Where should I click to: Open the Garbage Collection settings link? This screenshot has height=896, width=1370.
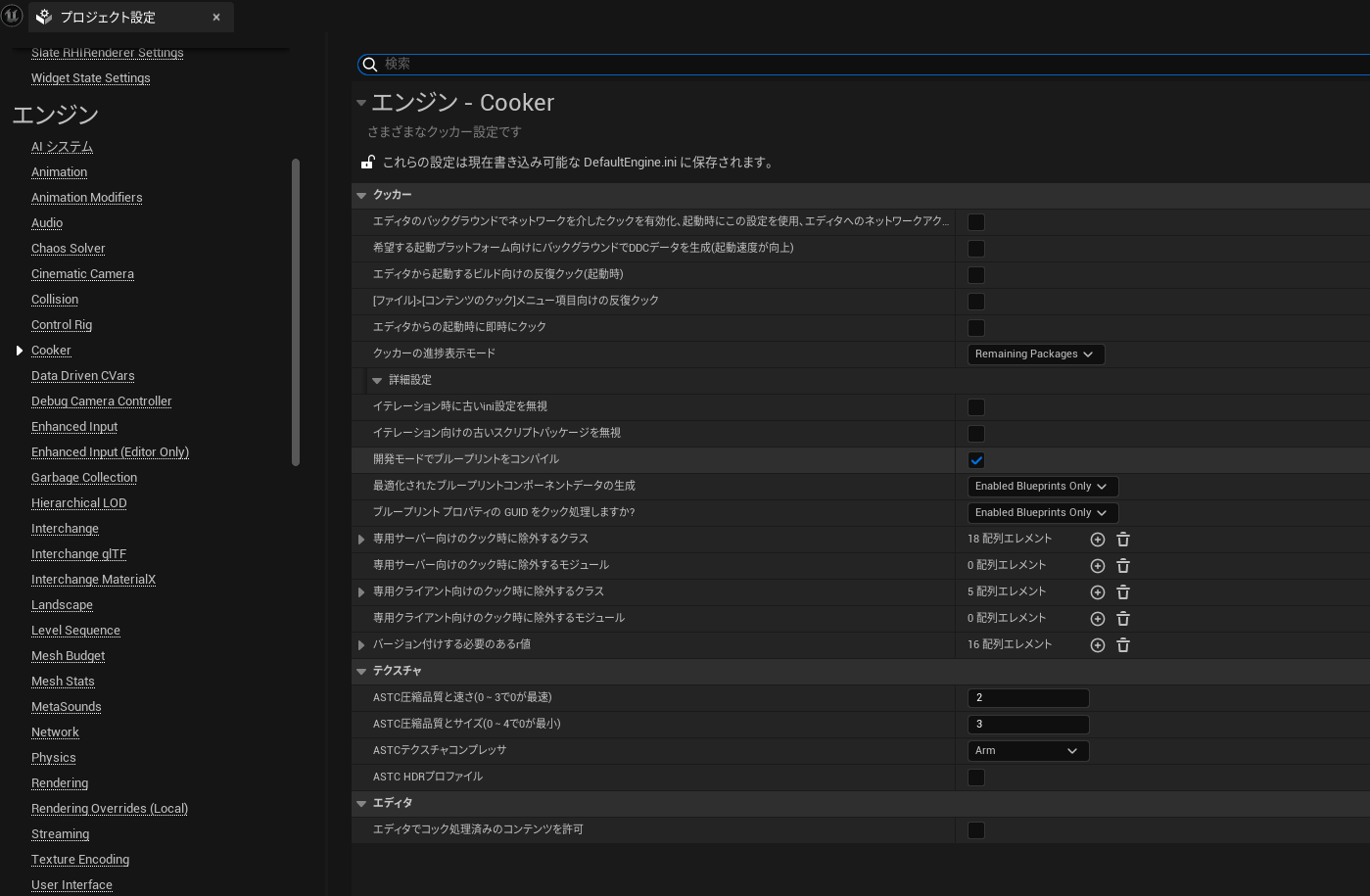coord(84,478)
